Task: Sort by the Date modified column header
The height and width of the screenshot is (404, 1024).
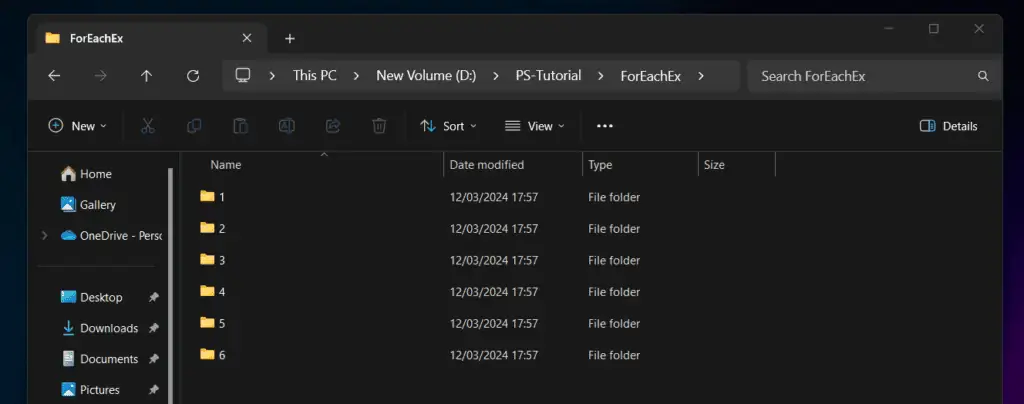Action: pyautogui.click(x=487, y=165)
